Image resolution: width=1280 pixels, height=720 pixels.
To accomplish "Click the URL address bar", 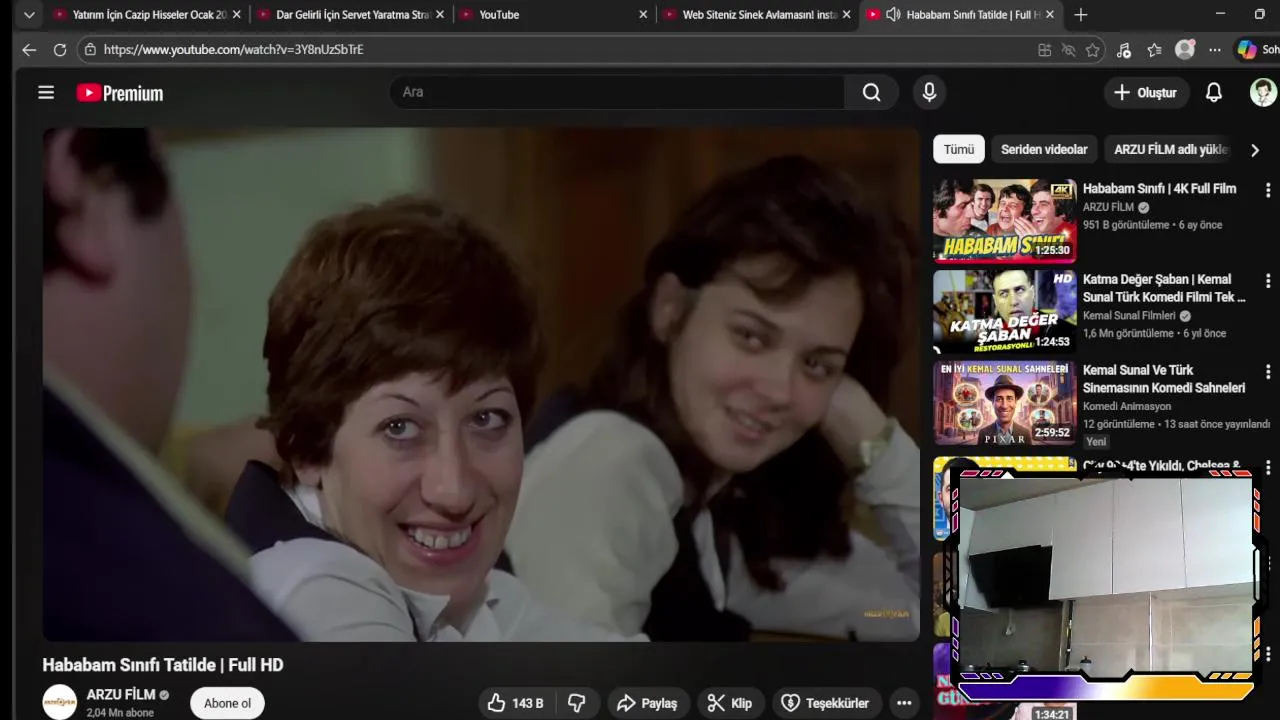I will (560, 49).
